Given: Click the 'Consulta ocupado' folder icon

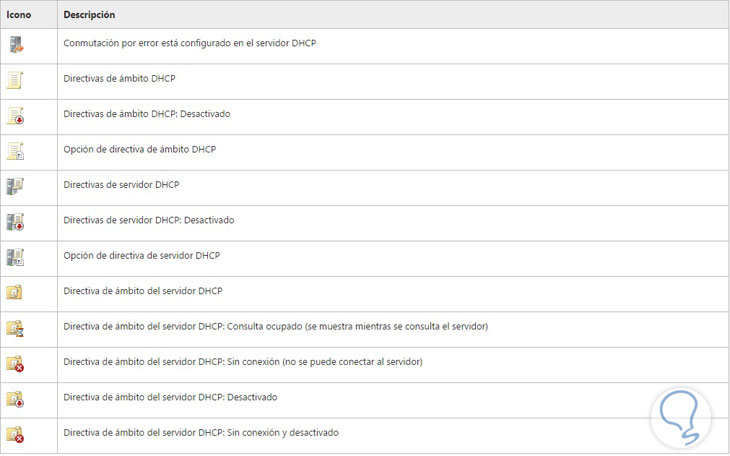Looking at the screenshot, I should 15,328.
